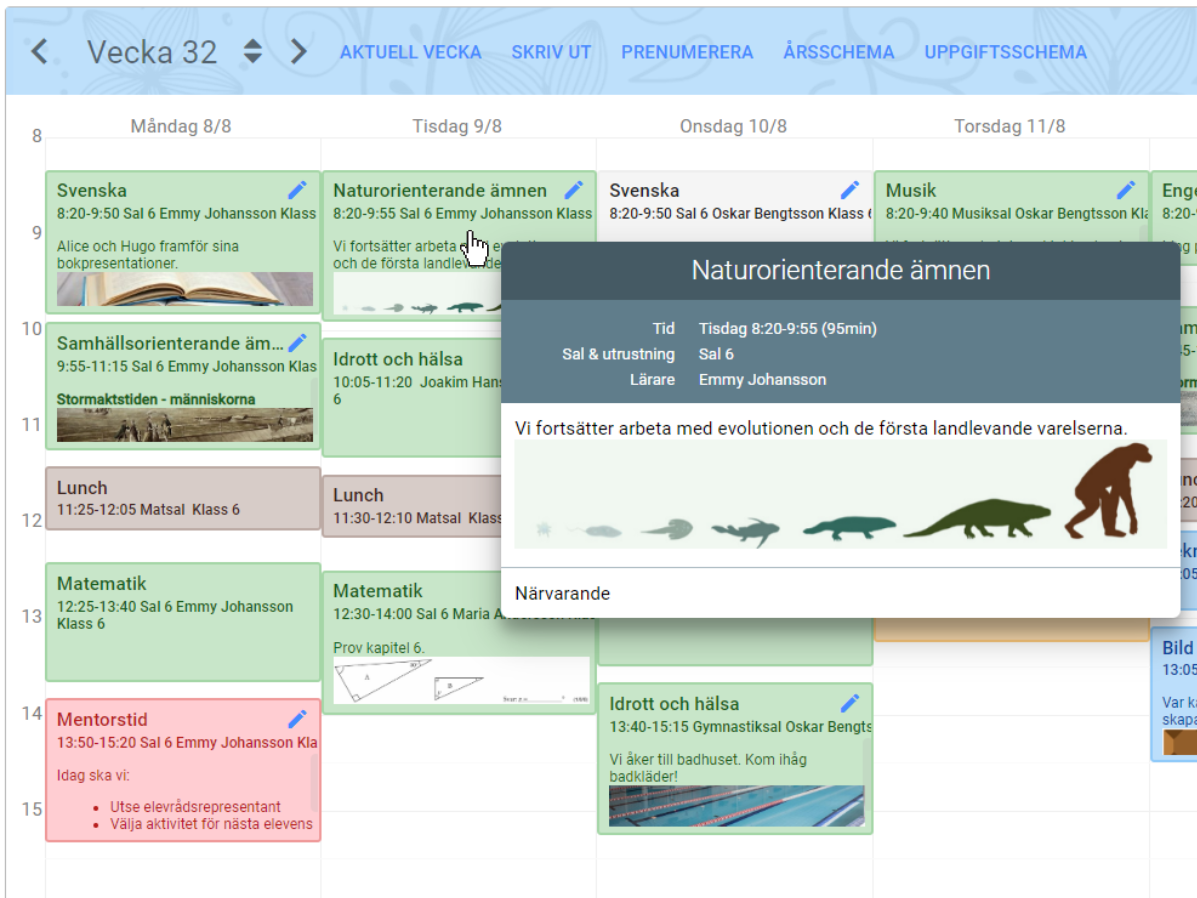Viewport: 1197px width, 898px height.
Task: Select Monday Lunch block
Action: point(183,498)
